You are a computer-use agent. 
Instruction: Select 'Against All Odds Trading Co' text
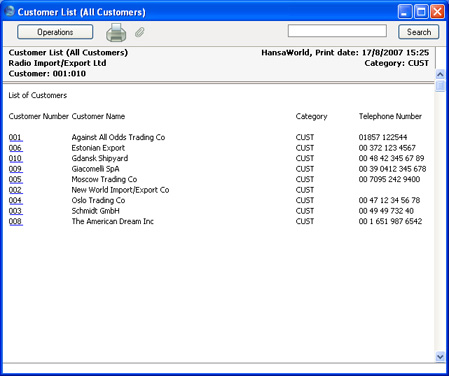[118, 137]
